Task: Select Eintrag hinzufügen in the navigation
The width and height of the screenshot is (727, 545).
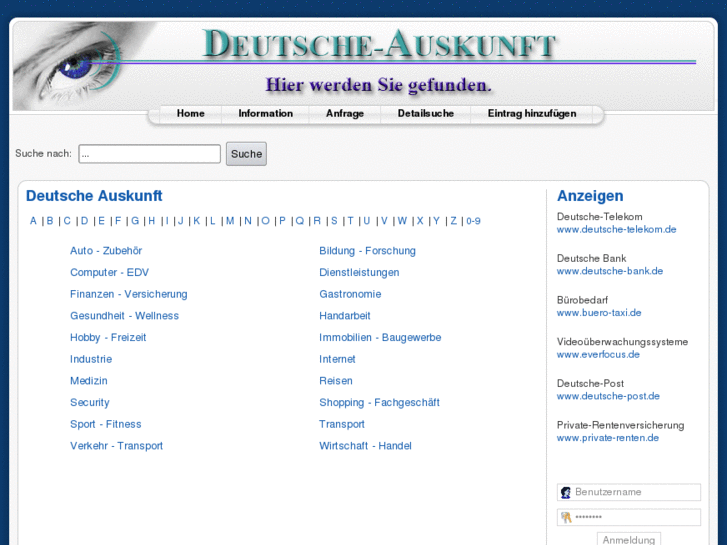Action: pyautogui.click(x=532, y=114)
